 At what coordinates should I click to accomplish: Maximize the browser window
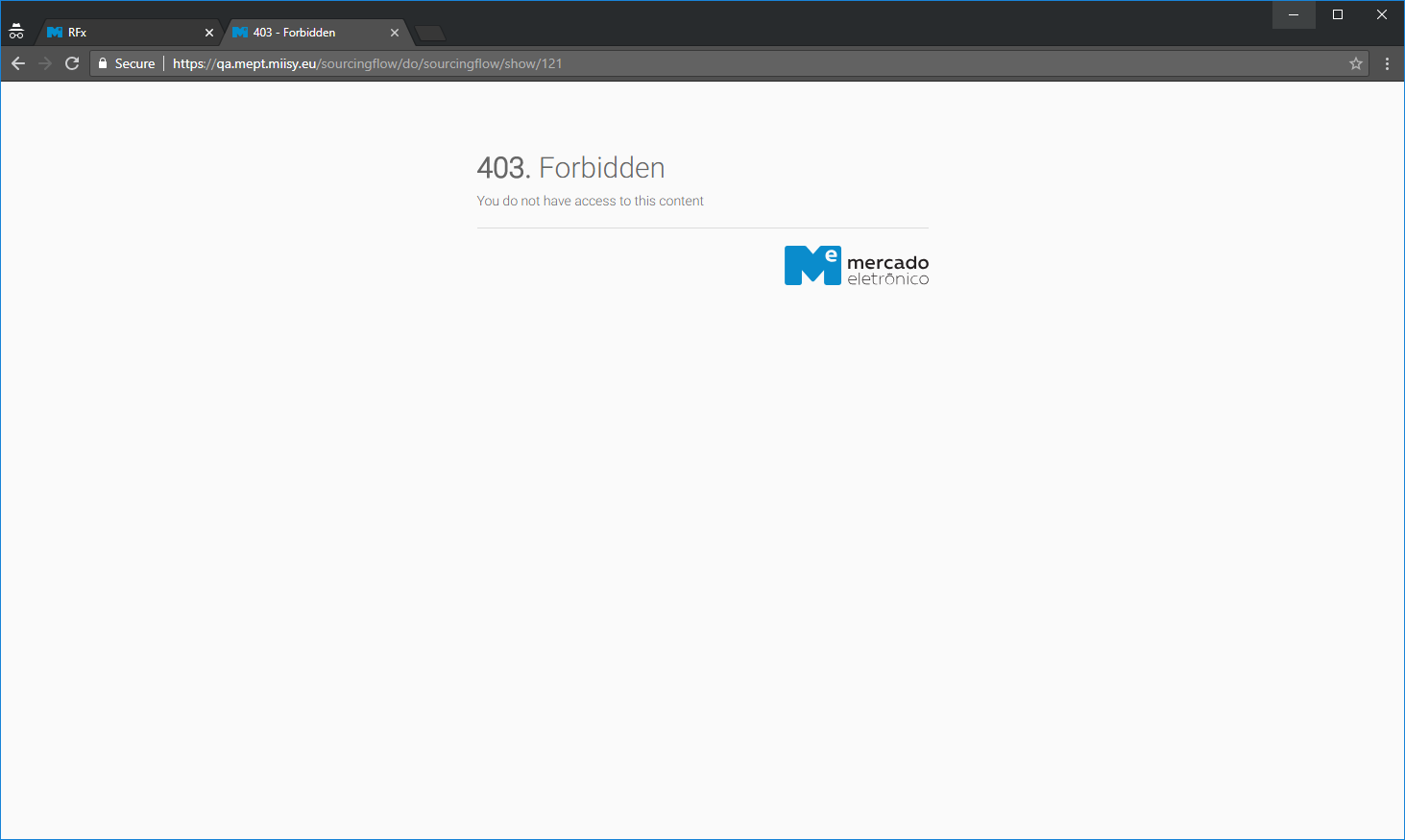[1338, 14]
